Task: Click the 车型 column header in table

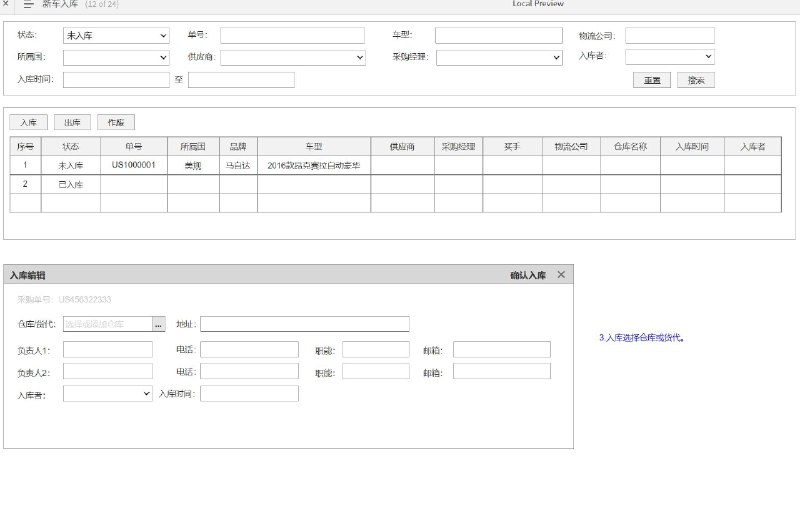Action: 314,146
